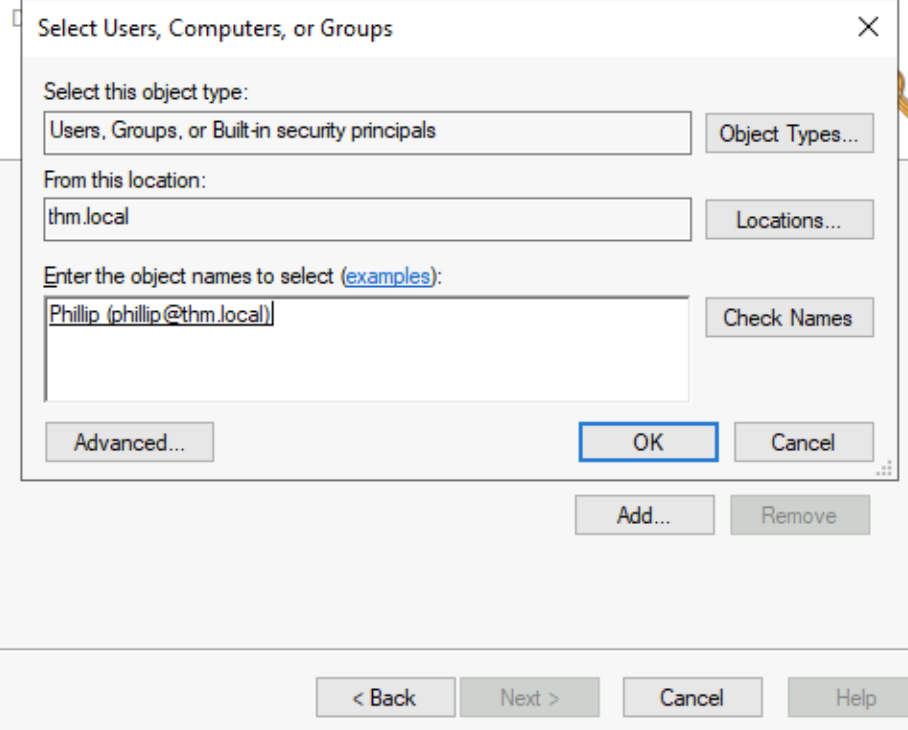Click the disabled Next > button
Viewport: 908px width, 730px height.
(529, 698)
